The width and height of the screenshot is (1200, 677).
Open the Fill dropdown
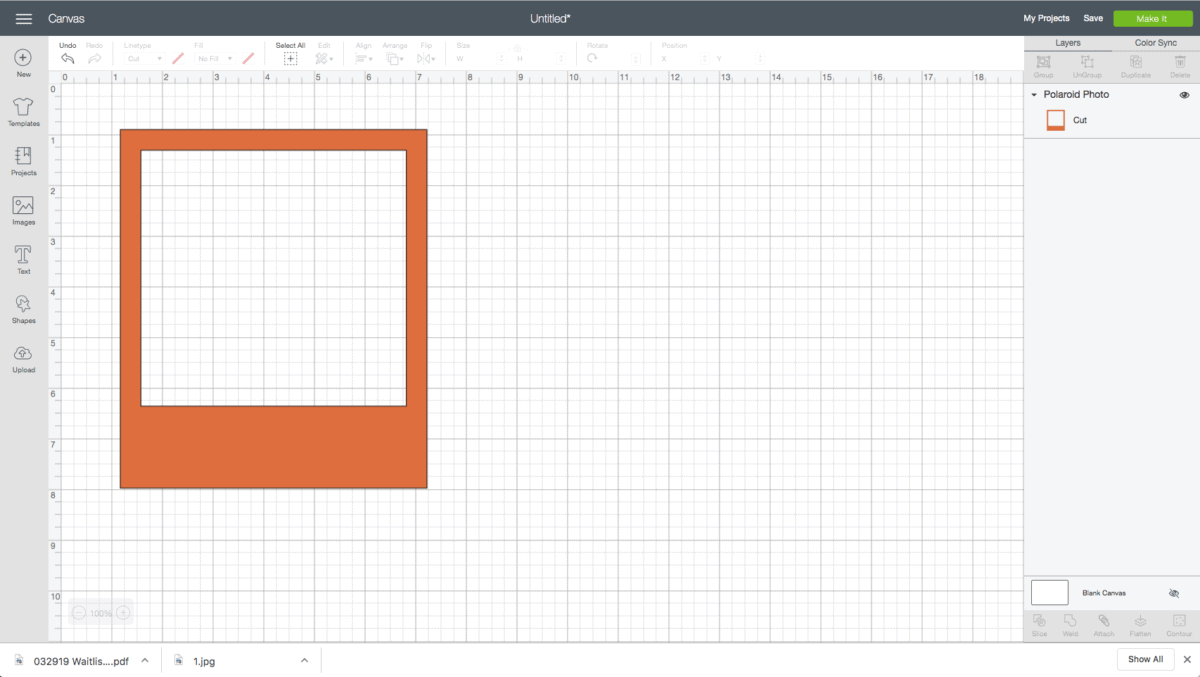pyautogui.click(x=215, y=59)
